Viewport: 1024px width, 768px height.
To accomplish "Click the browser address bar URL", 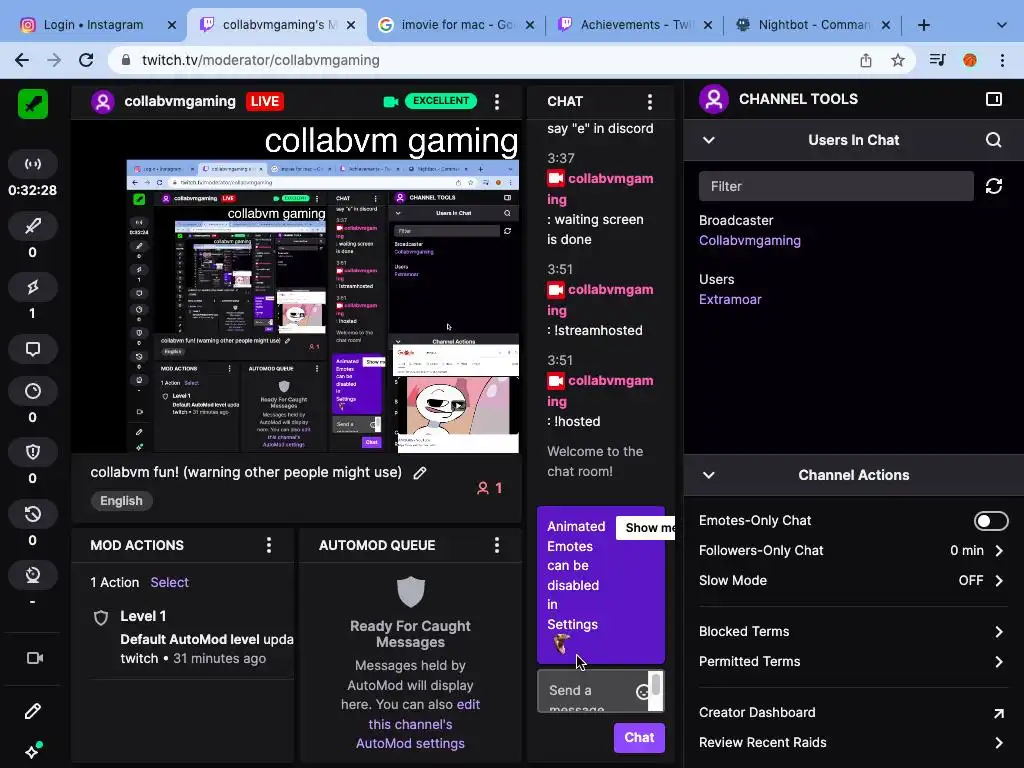I will (x=260, y=60).
